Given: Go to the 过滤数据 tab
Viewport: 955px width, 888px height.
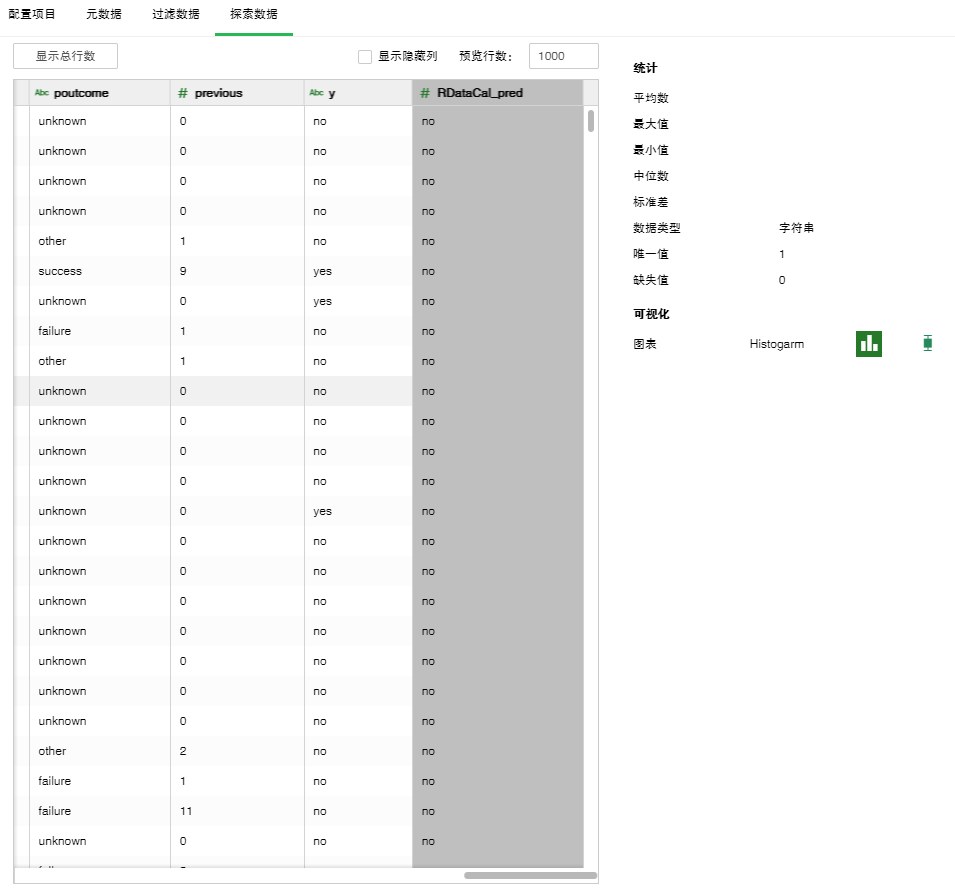Looking at the screenshot, I should 175,15.
